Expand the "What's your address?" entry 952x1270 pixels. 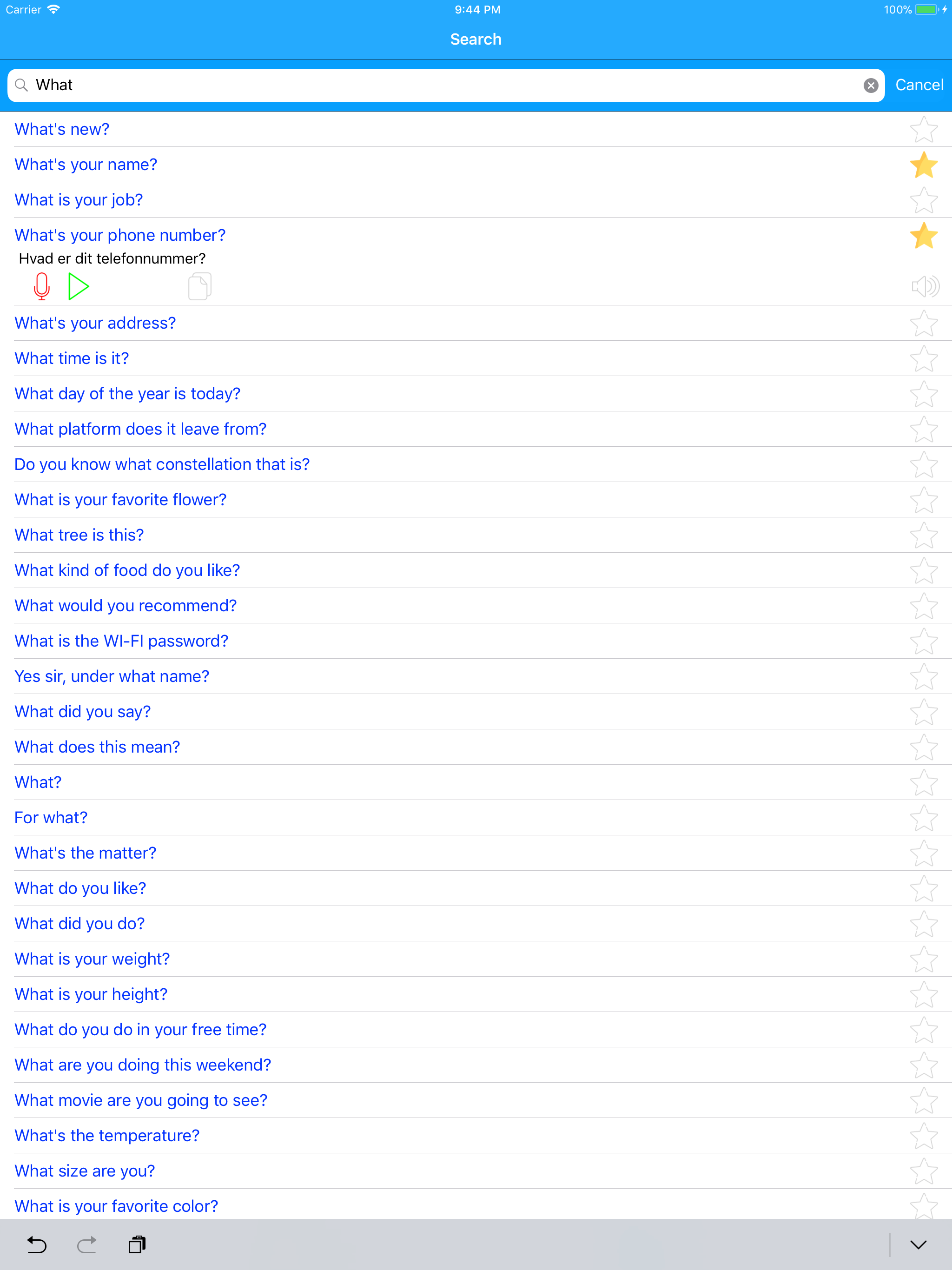pos(95,323)
